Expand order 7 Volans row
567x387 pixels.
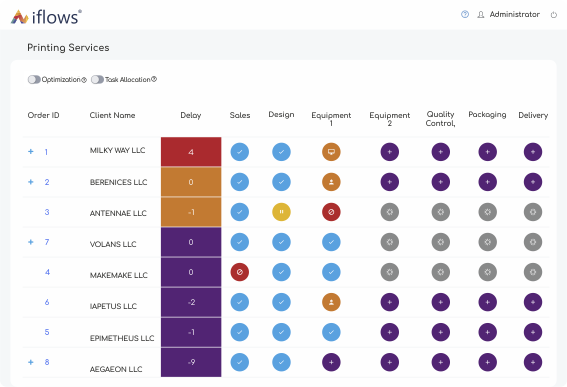[31, 242]
